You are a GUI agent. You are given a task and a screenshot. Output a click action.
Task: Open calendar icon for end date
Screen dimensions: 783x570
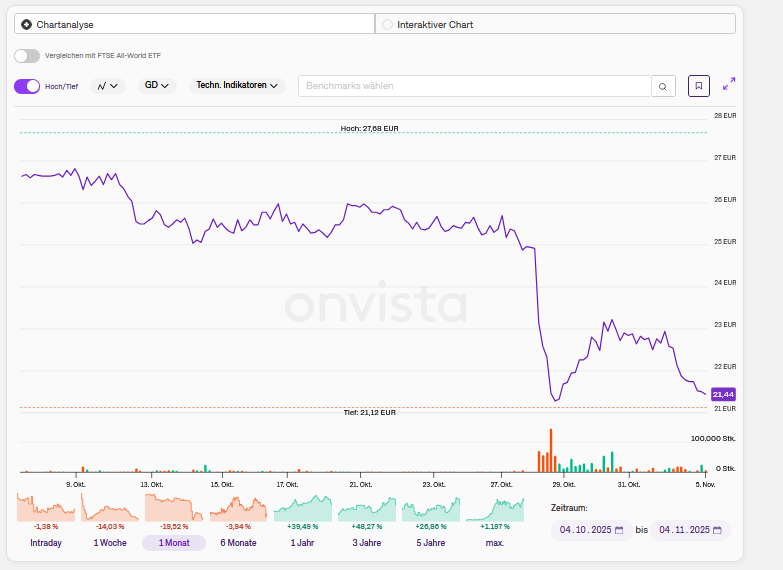pyautogui.click(x=718, y=530)
